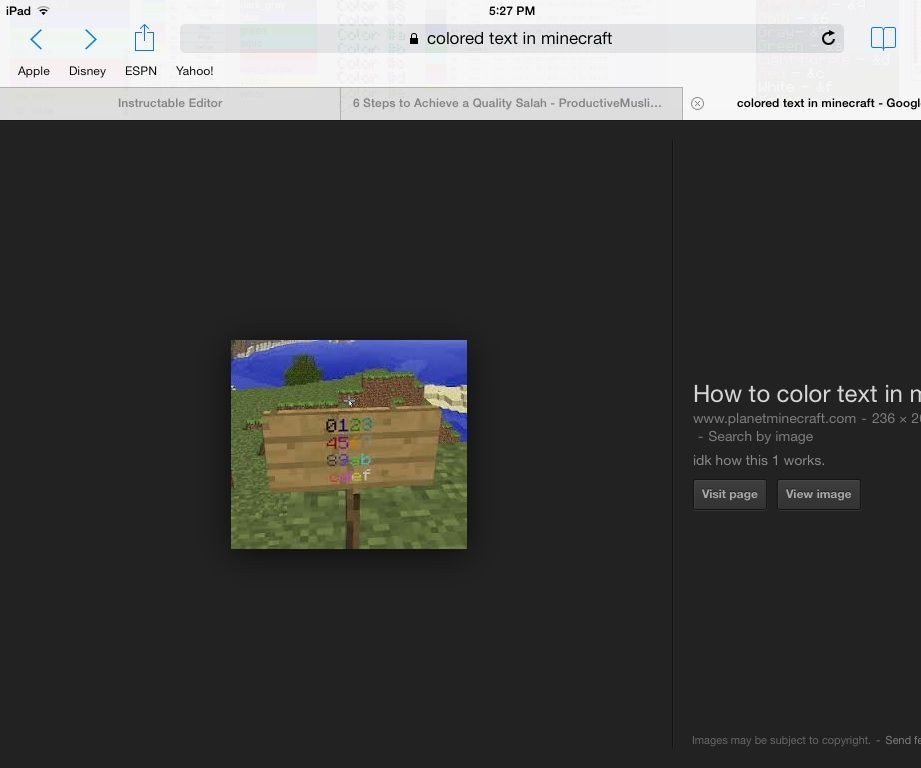Tap the Wi-Fi status icon
Screen dimensions: 921x768
[x=43, y=11]
